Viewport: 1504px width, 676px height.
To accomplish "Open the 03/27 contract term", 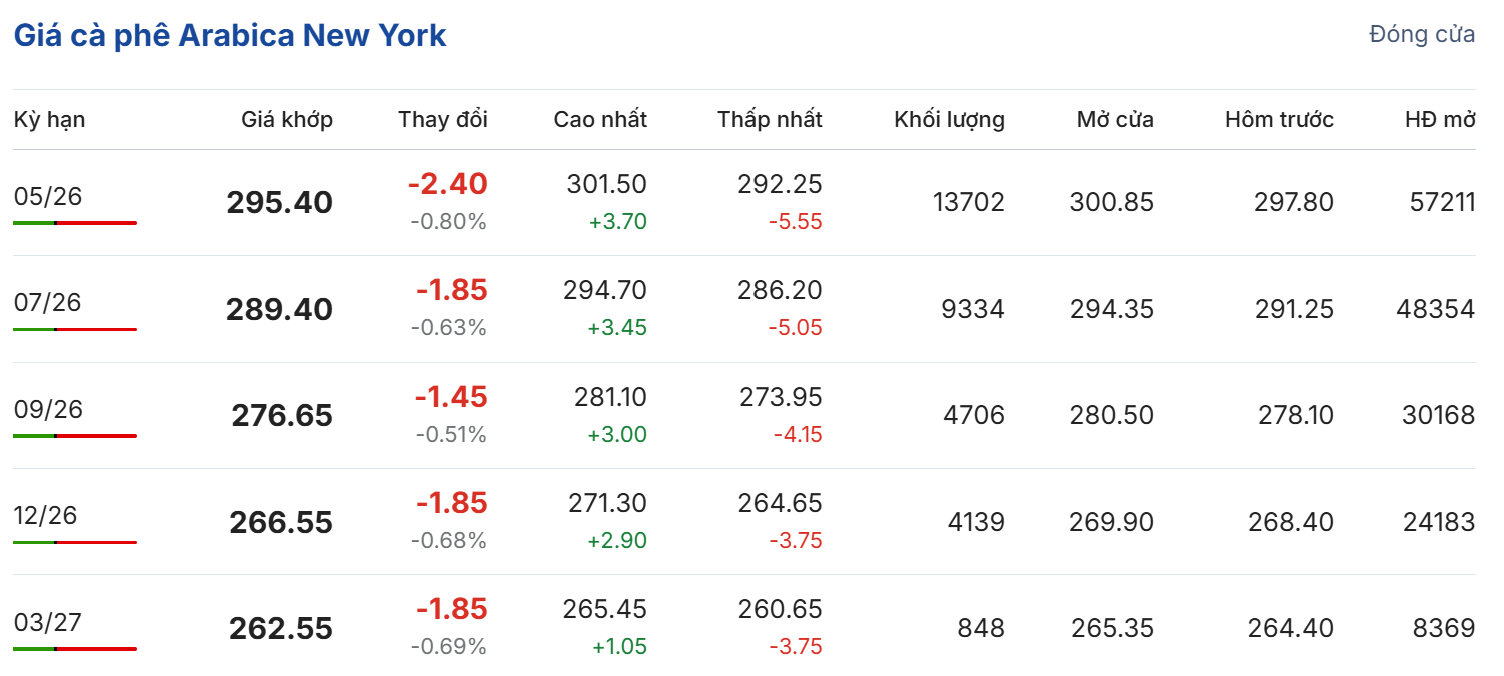I will click(x=48, y=623).
